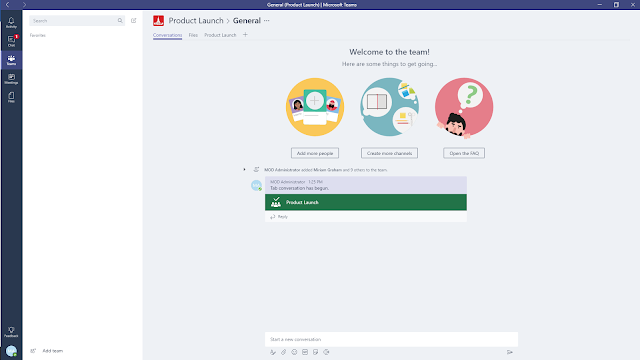Click the Add more people button
Screen dimensions: 640x360
(315, 153)
